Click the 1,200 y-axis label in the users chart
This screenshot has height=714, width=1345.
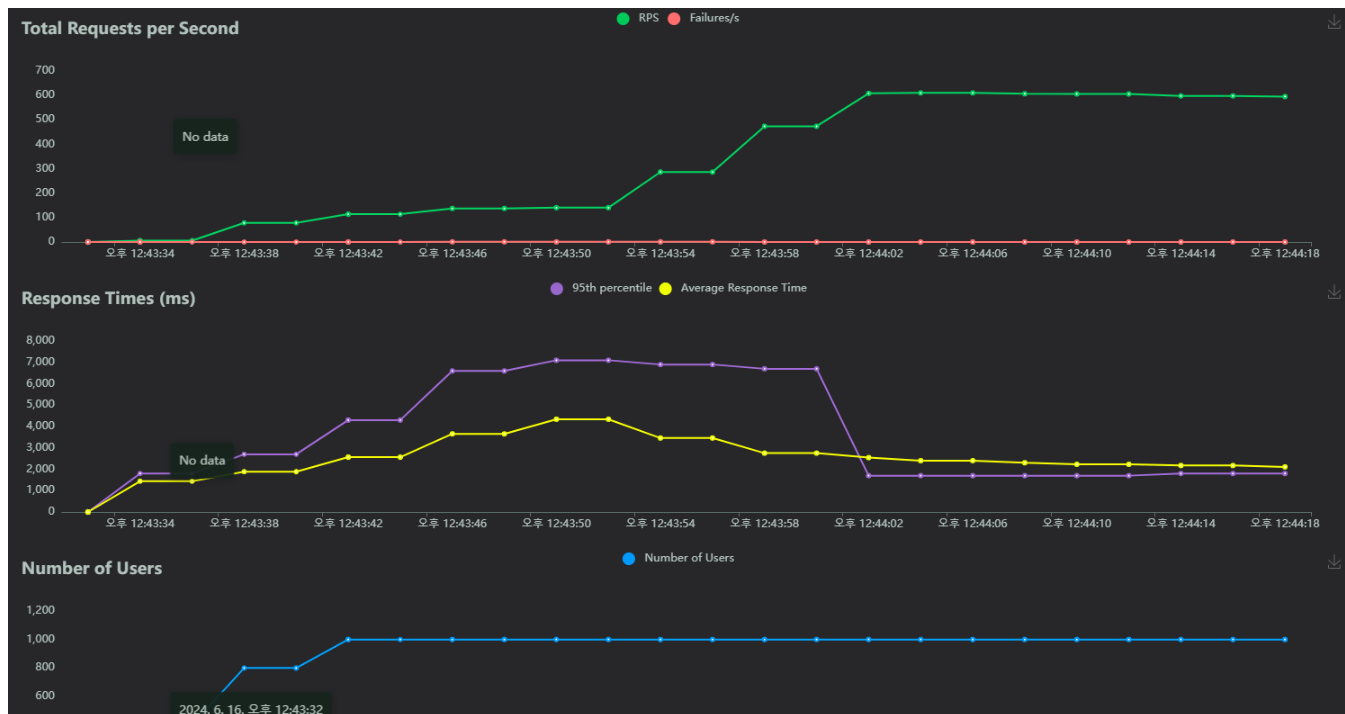[39, 610]
